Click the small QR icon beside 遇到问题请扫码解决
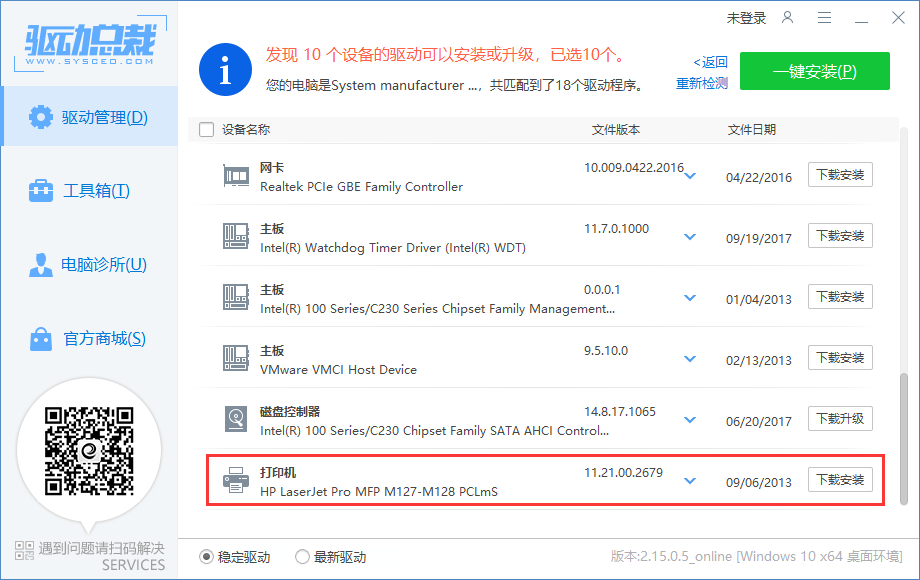Screen dimensions: 920x580 (25, 550)
